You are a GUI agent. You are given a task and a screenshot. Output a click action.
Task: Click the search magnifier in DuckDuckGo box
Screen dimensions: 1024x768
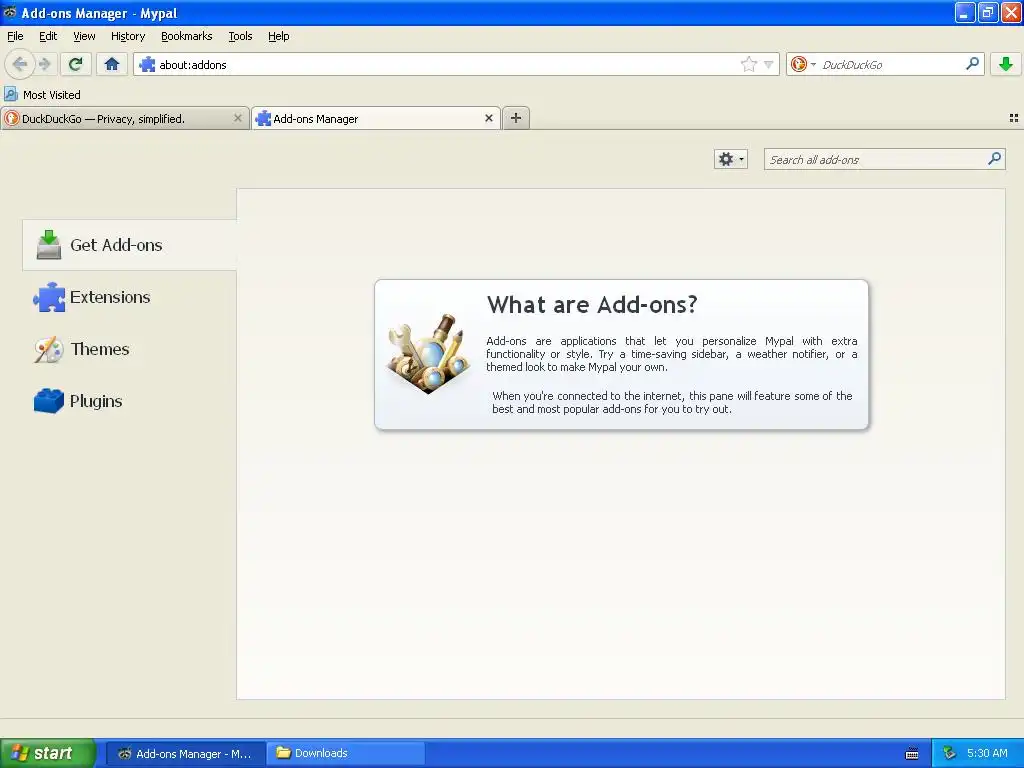coord(972,64)
